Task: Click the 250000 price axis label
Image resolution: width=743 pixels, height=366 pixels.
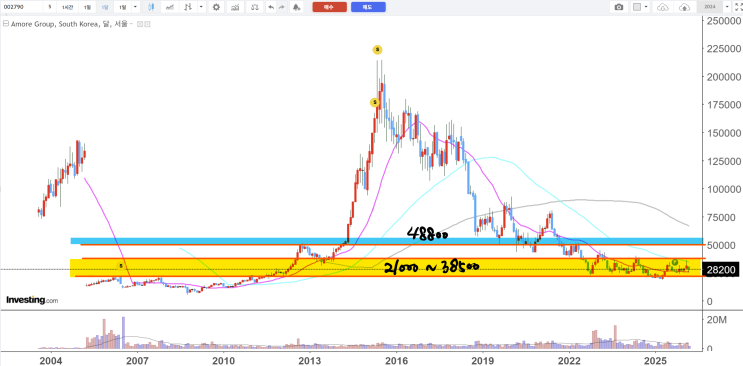Action: (x=723, y=21)
